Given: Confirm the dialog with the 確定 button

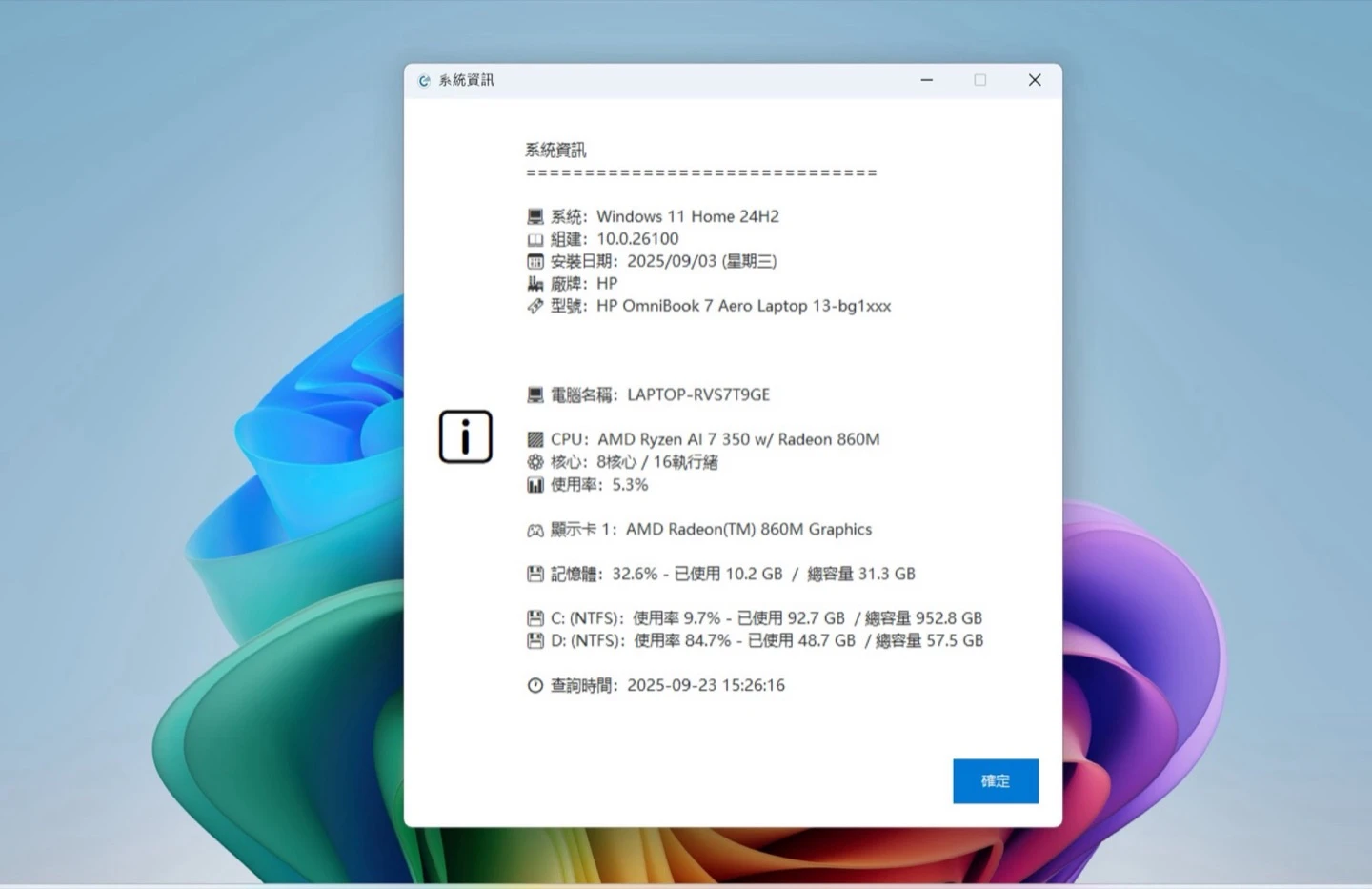Looking at the screenshot, I should [x=996, y=781].
